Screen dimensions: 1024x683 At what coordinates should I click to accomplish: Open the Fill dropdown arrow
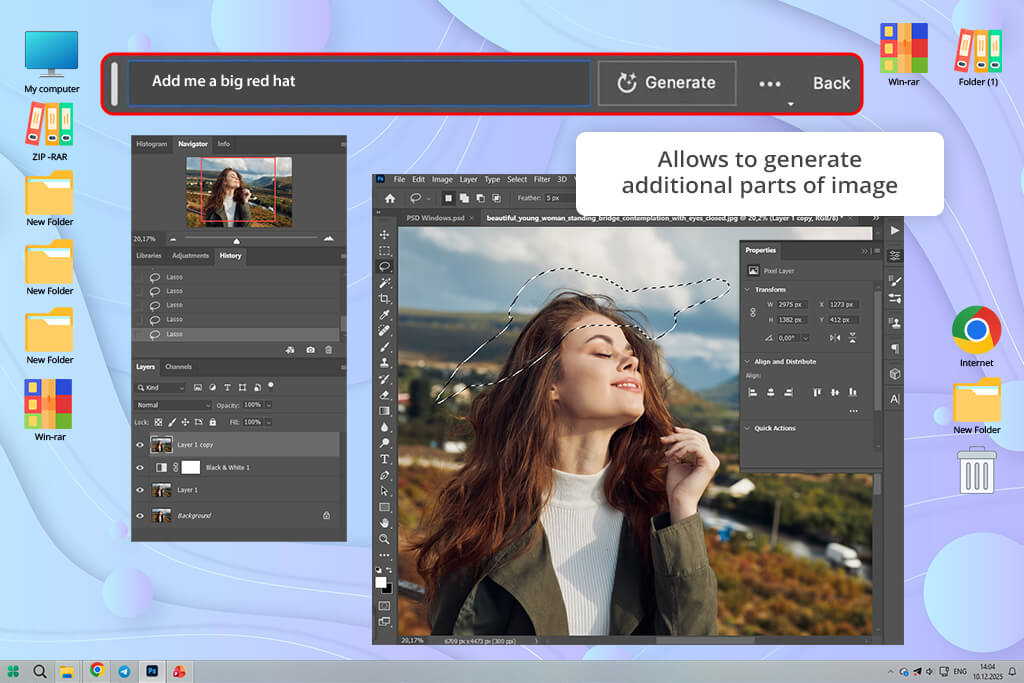pyautogui.click(x=268, y=422)
